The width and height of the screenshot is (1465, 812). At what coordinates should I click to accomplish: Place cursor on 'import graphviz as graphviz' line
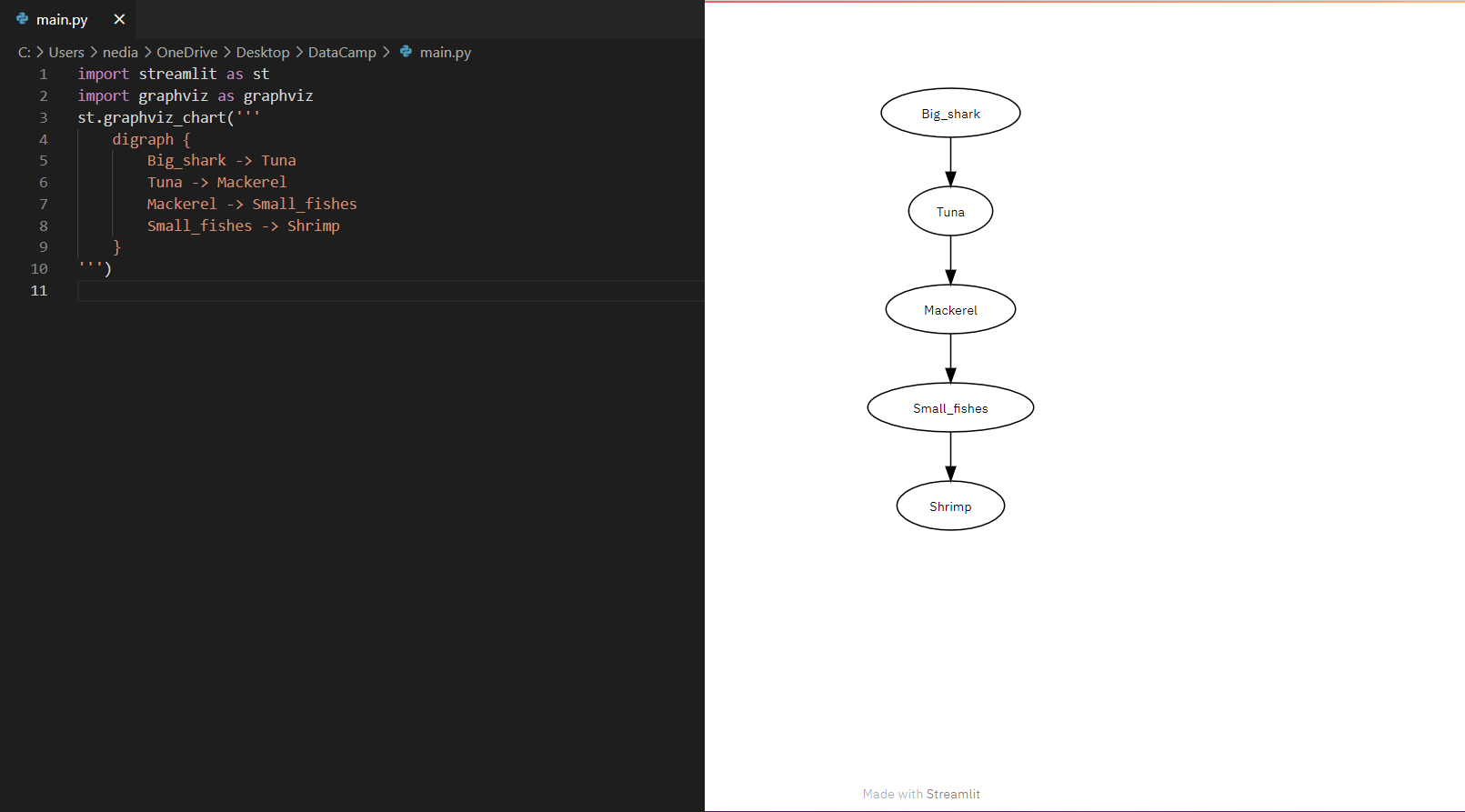click(x=196, y=96)
